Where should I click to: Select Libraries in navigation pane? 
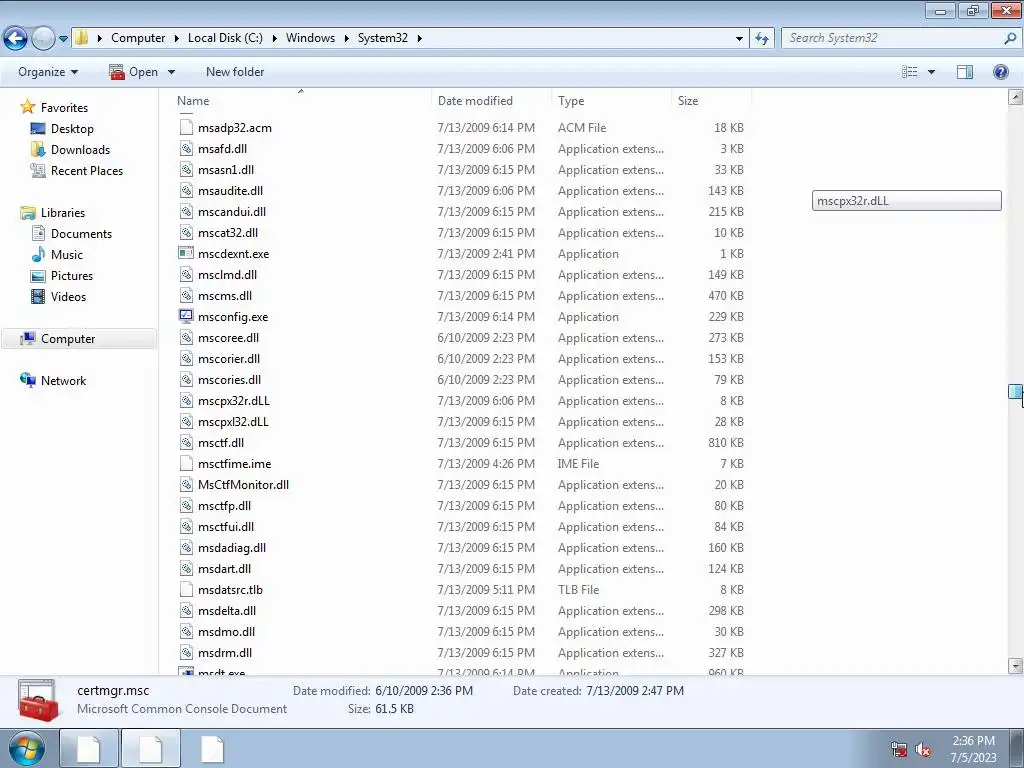pyautogui.click(x=63, y=213)
